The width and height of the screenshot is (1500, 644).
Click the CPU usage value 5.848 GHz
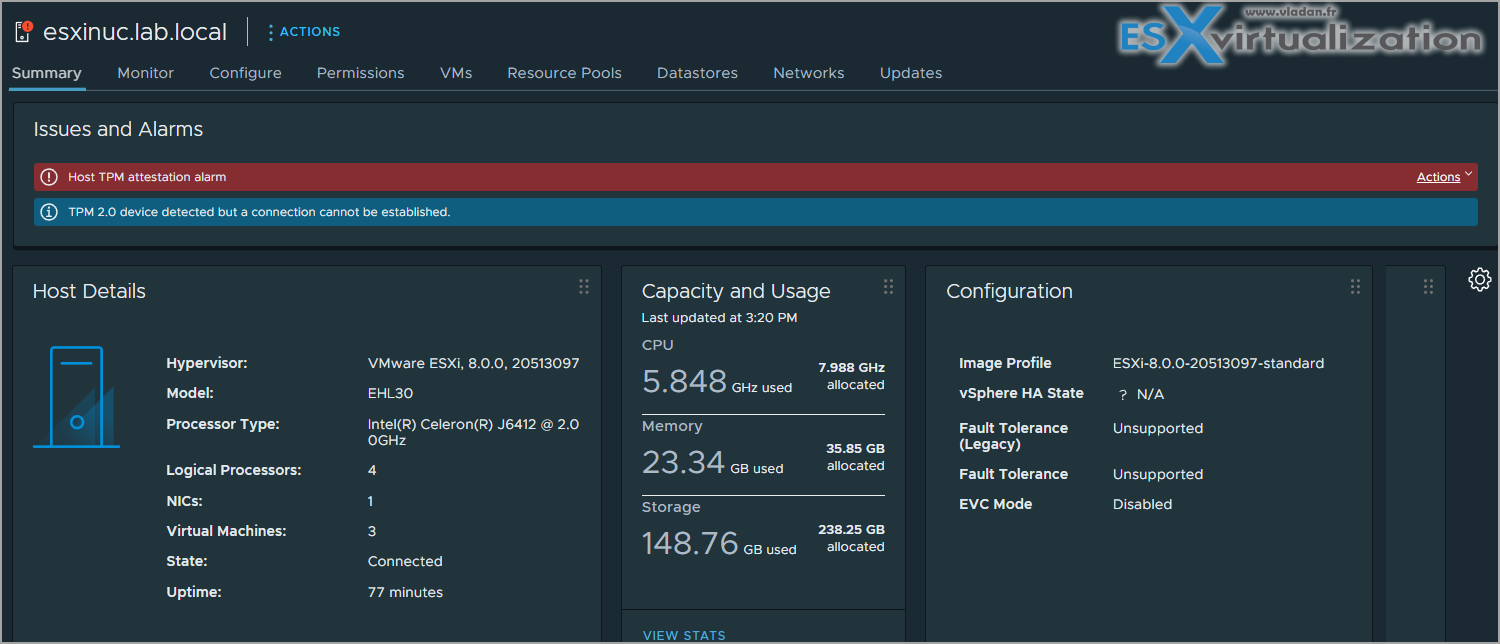click(716, 381)
